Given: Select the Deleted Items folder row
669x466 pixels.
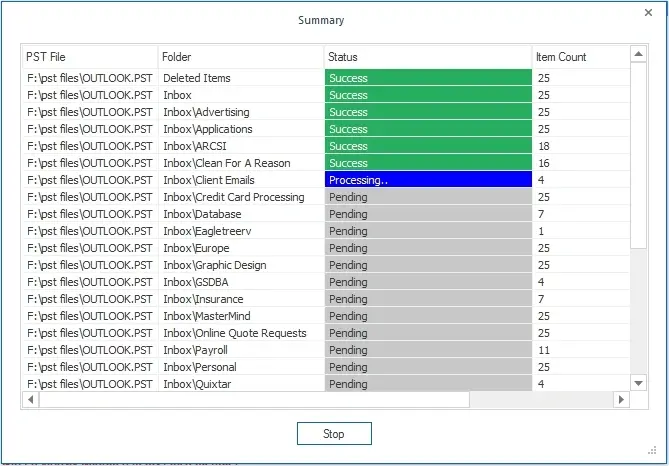Looking at the screenshot, I should pyautogui.click(x=326, y=78).
